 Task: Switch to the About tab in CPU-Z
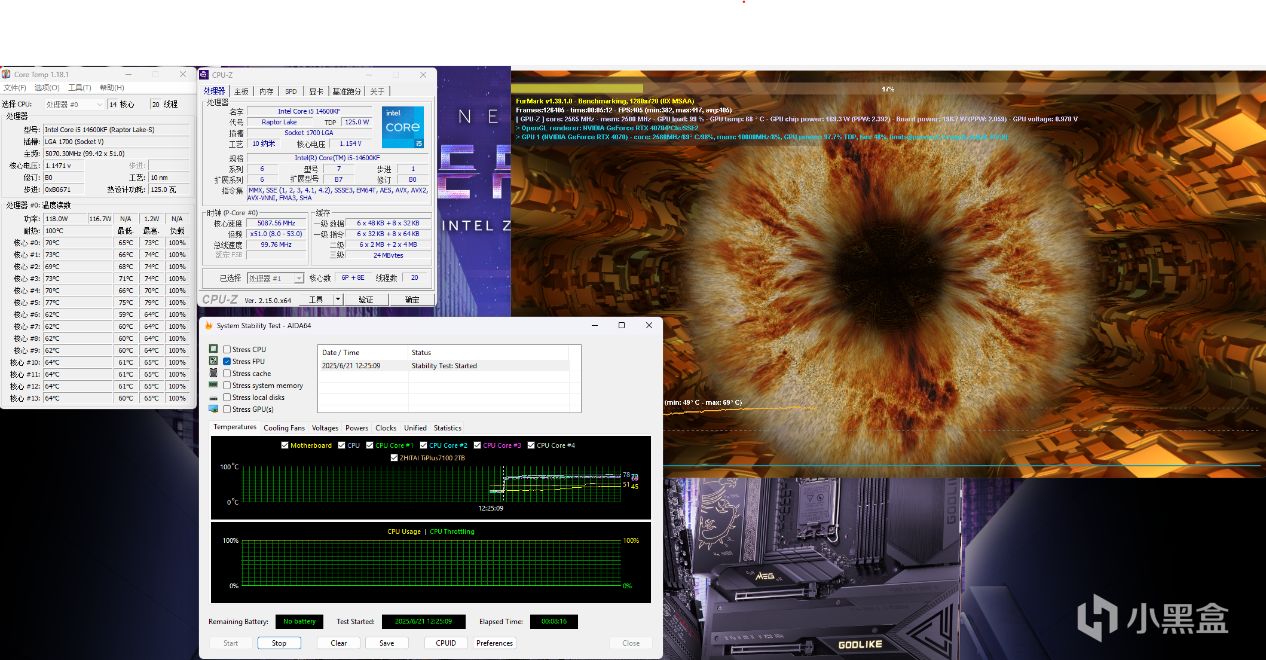(377, 91)
